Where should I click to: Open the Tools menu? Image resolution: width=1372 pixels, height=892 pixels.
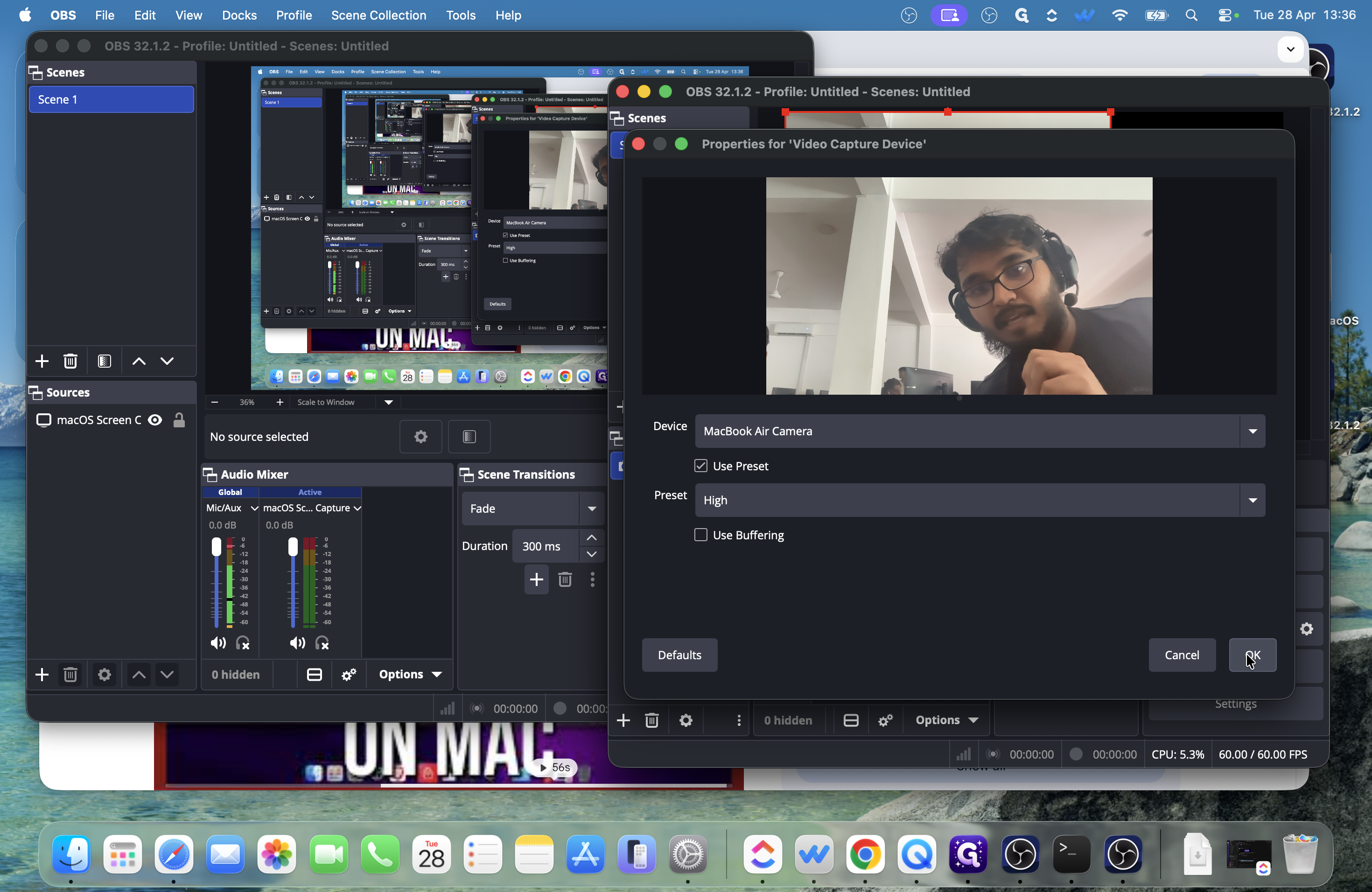click(461, 15)
